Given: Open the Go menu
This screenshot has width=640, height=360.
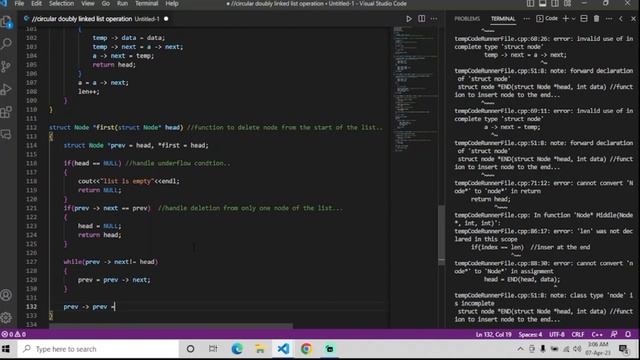Looking at the screenshot, I should [106, 4].
